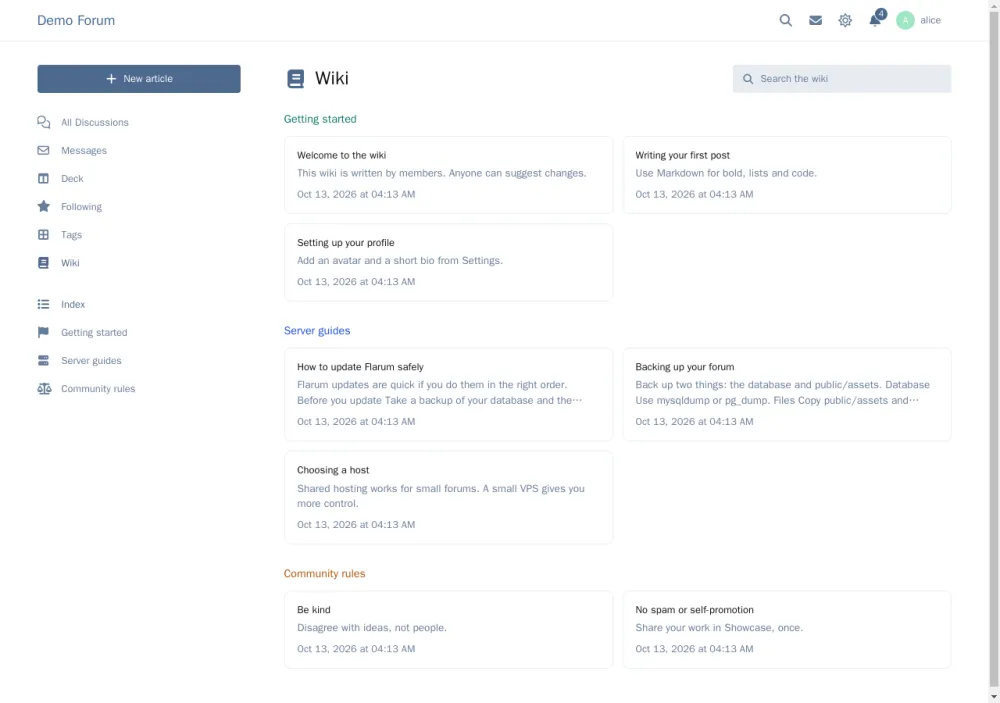The height and width of the screenshot is (703, 1000).
Task: Open No spam or self-promotion article
Action: tap(787, 630)
